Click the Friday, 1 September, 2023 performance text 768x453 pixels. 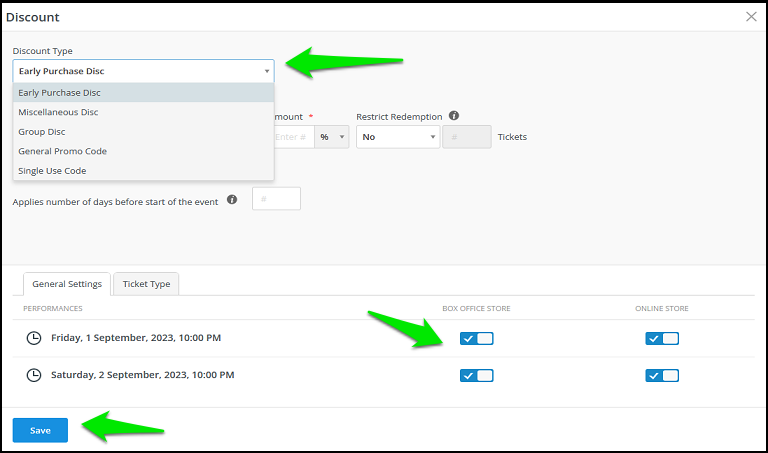(136, 338)
